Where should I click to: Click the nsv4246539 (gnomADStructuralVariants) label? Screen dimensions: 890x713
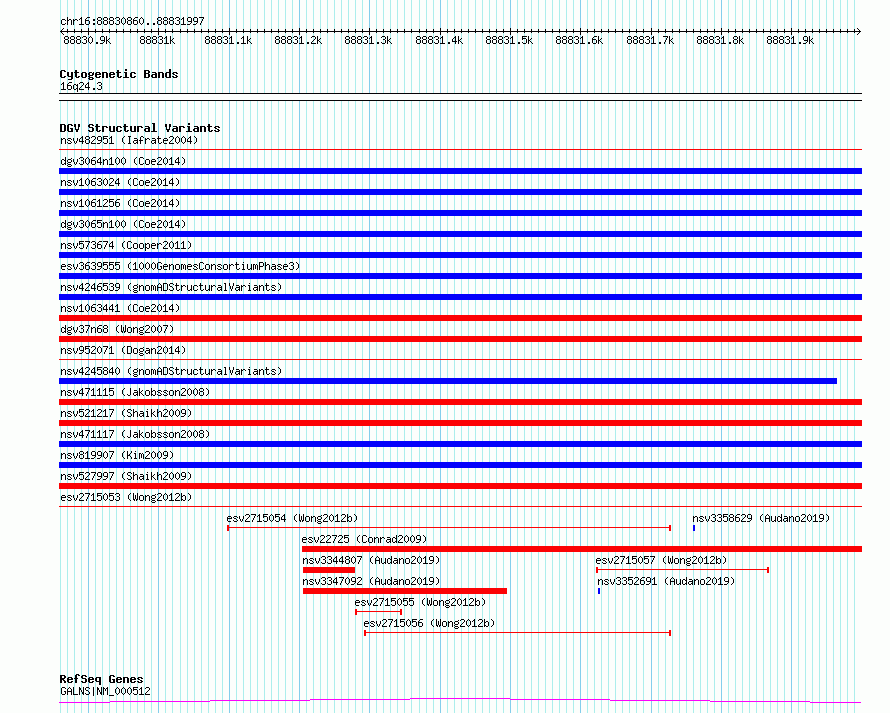171,287
